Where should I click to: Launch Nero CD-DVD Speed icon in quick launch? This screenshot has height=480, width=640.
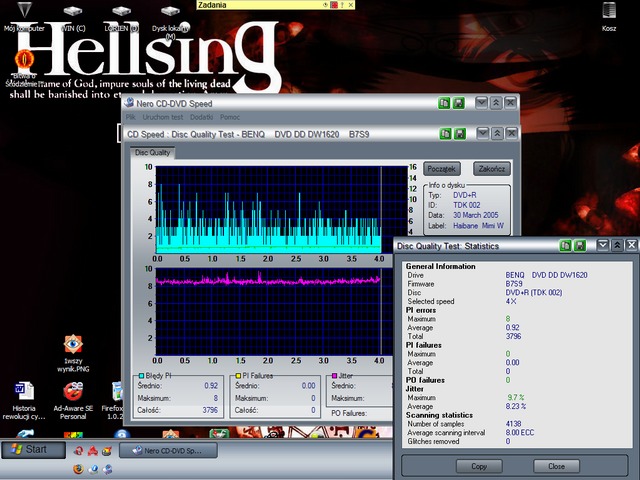point(107,469)
